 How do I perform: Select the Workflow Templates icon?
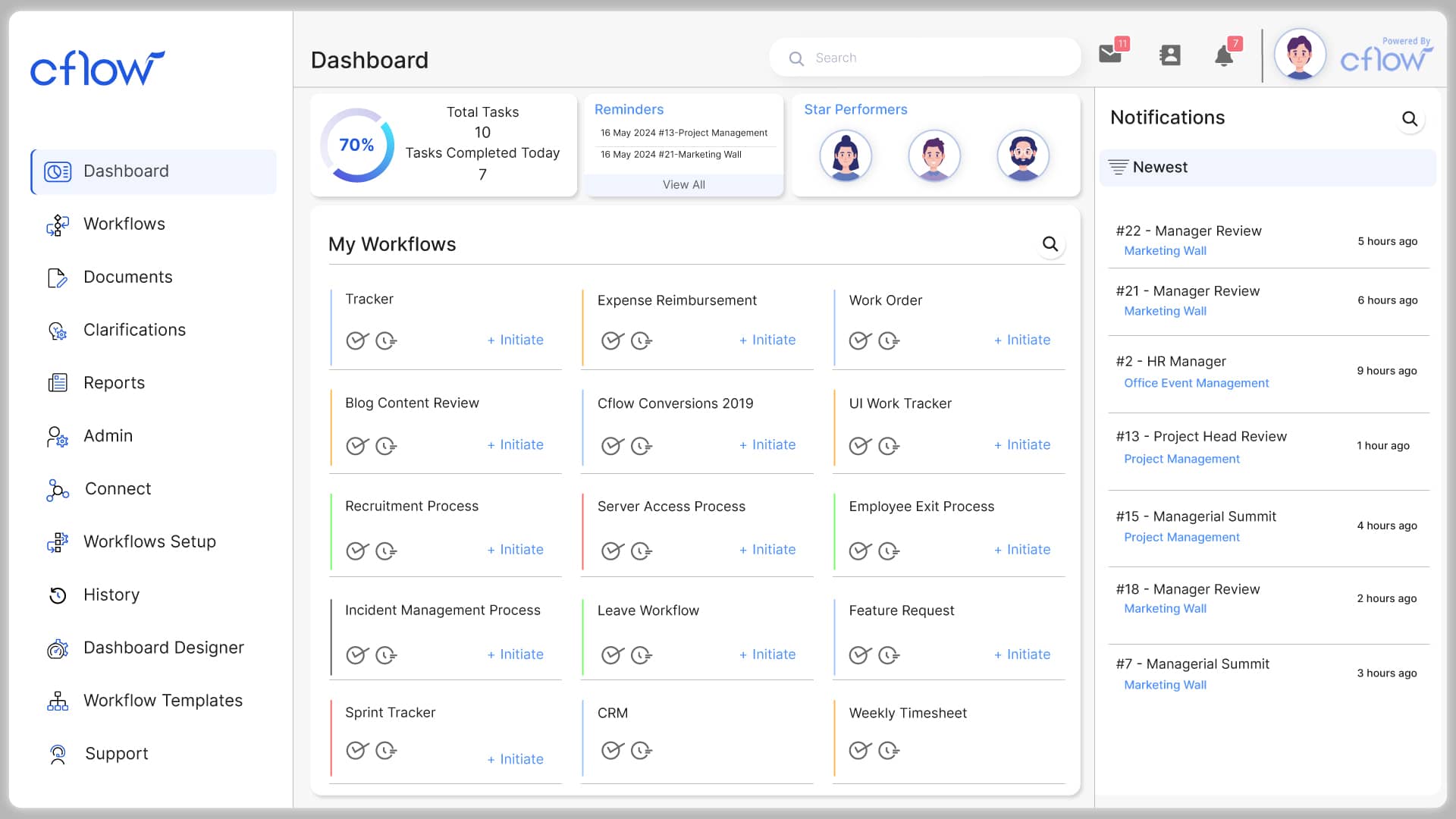point(58,701)
